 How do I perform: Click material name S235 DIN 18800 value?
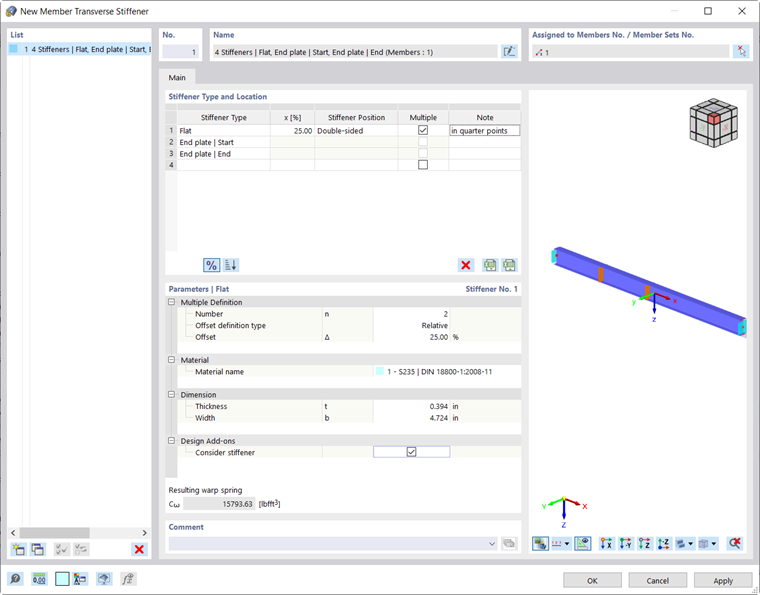point(447,372)
